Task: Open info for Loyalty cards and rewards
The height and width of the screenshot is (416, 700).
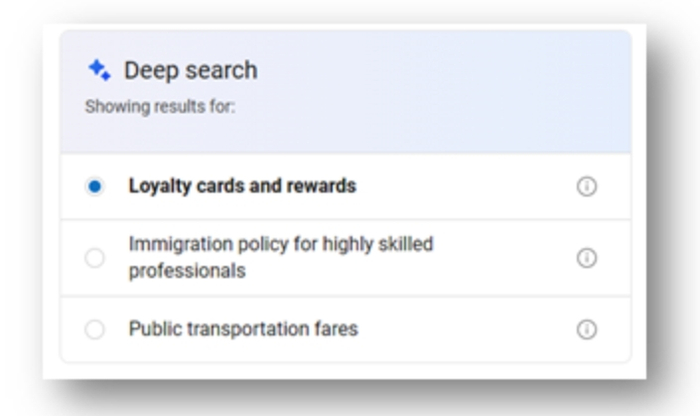Action: pyautogui.click(x=587, y=187)
